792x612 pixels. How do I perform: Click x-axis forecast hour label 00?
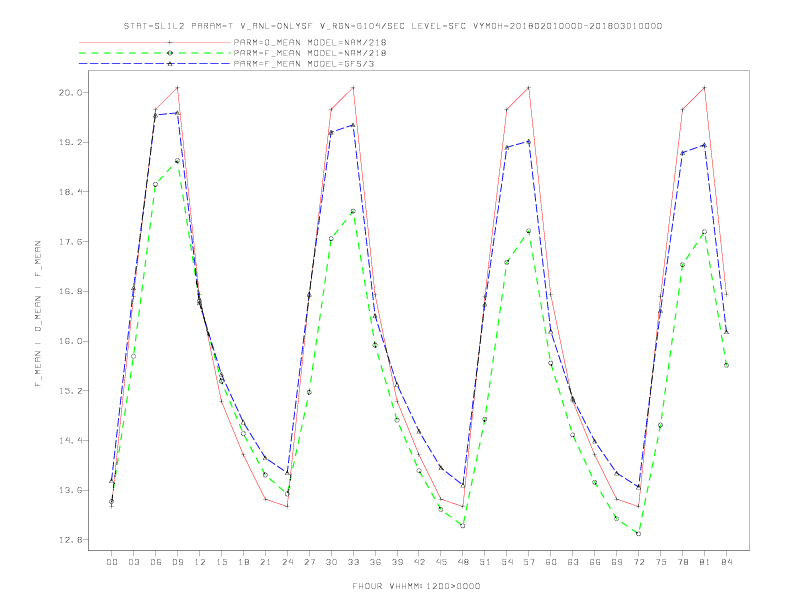tap(112, 562)
